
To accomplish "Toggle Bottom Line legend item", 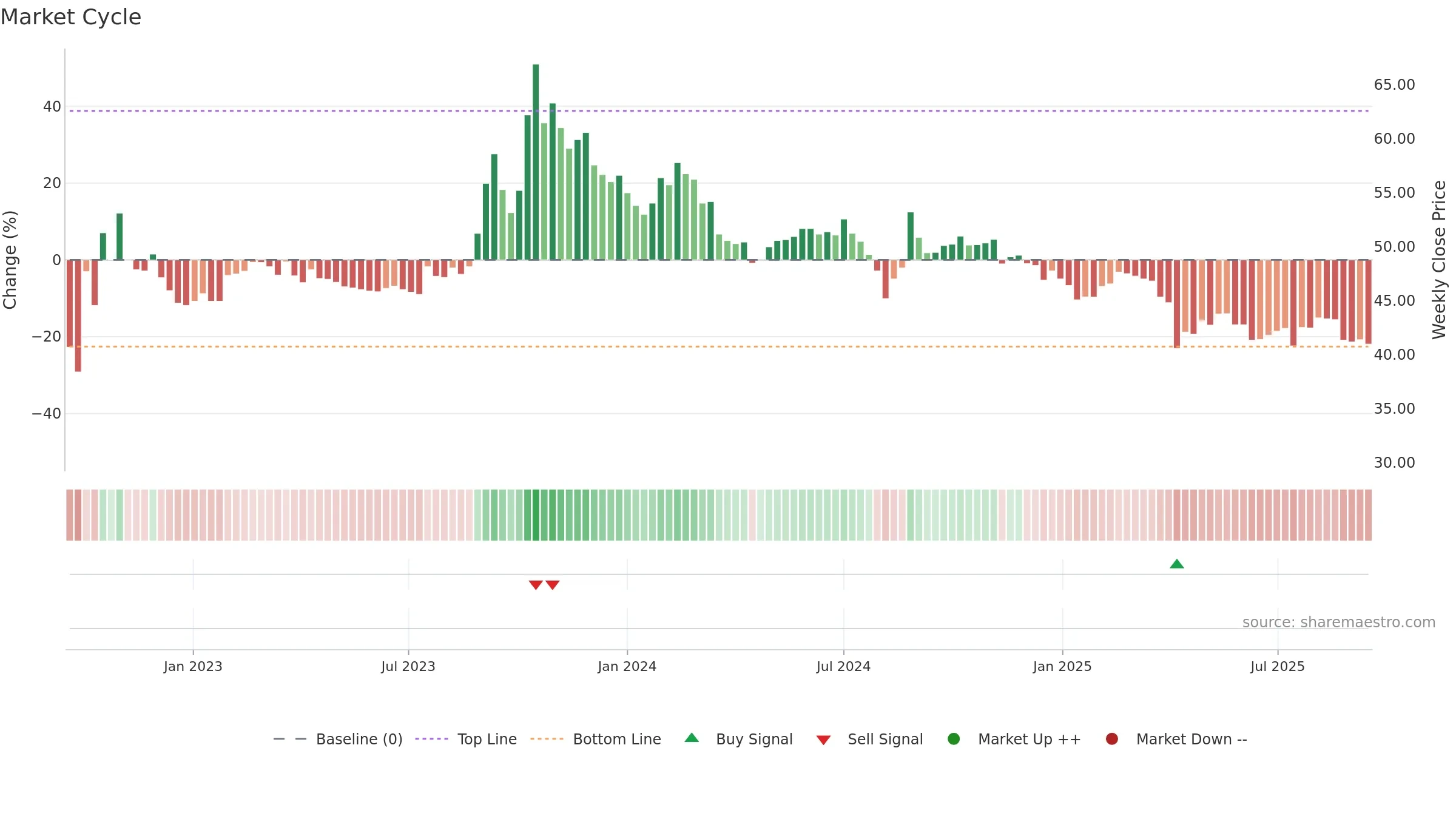I will click(596, 739).
